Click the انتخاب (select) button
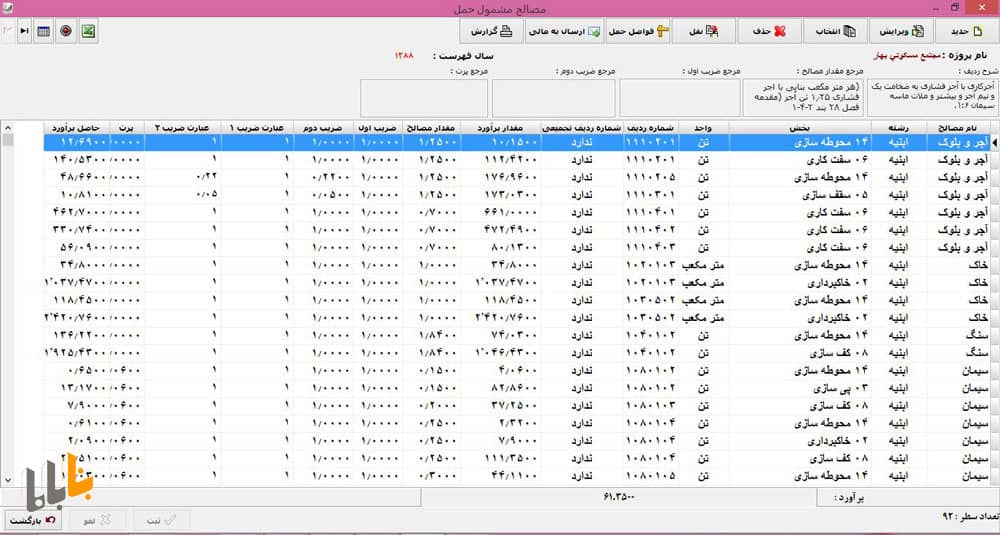This screenshot has width=1000, height=535. pos(835,31)
